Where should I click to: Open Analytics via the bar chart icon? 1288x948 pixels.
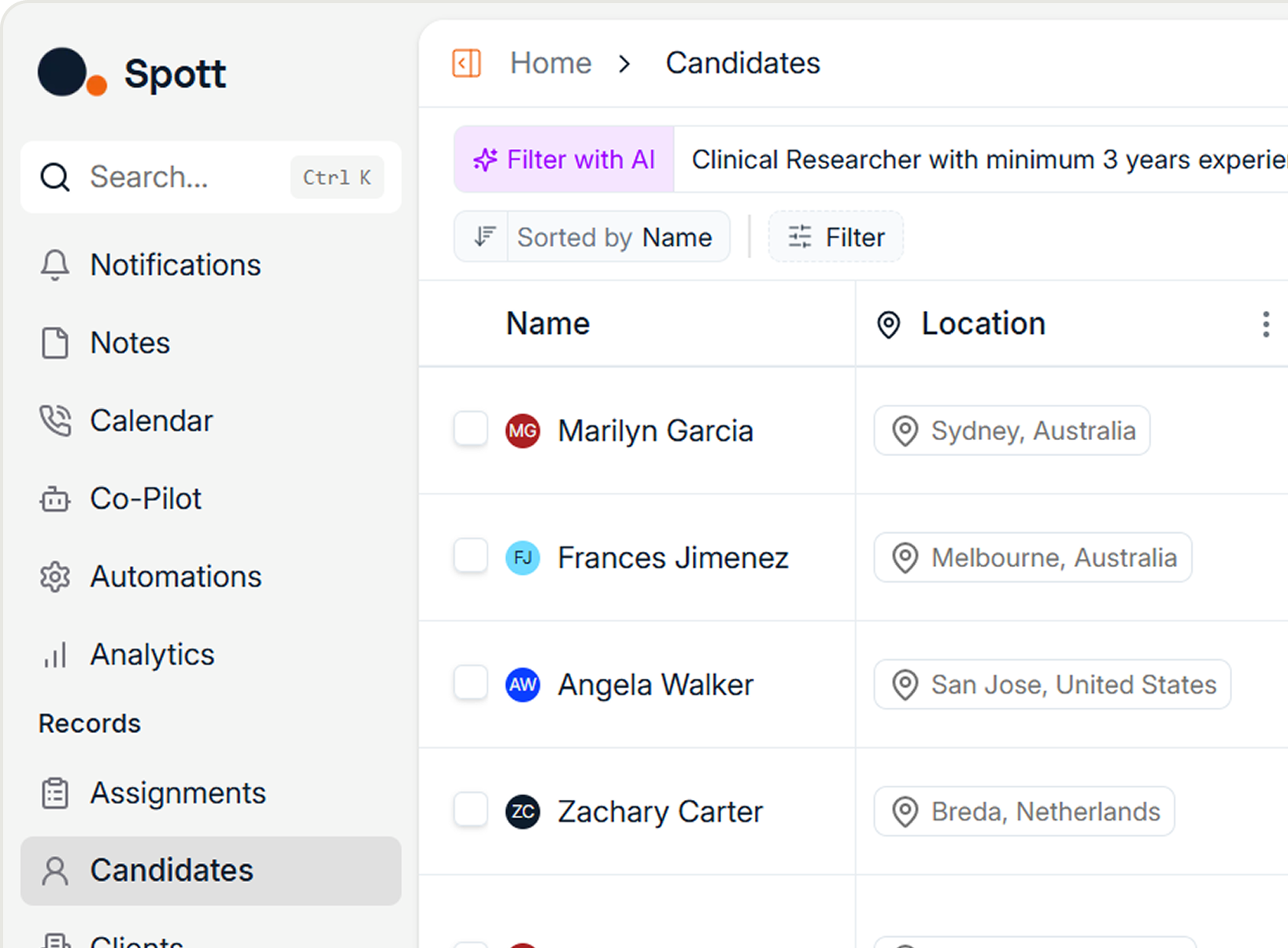pos(54,654)
